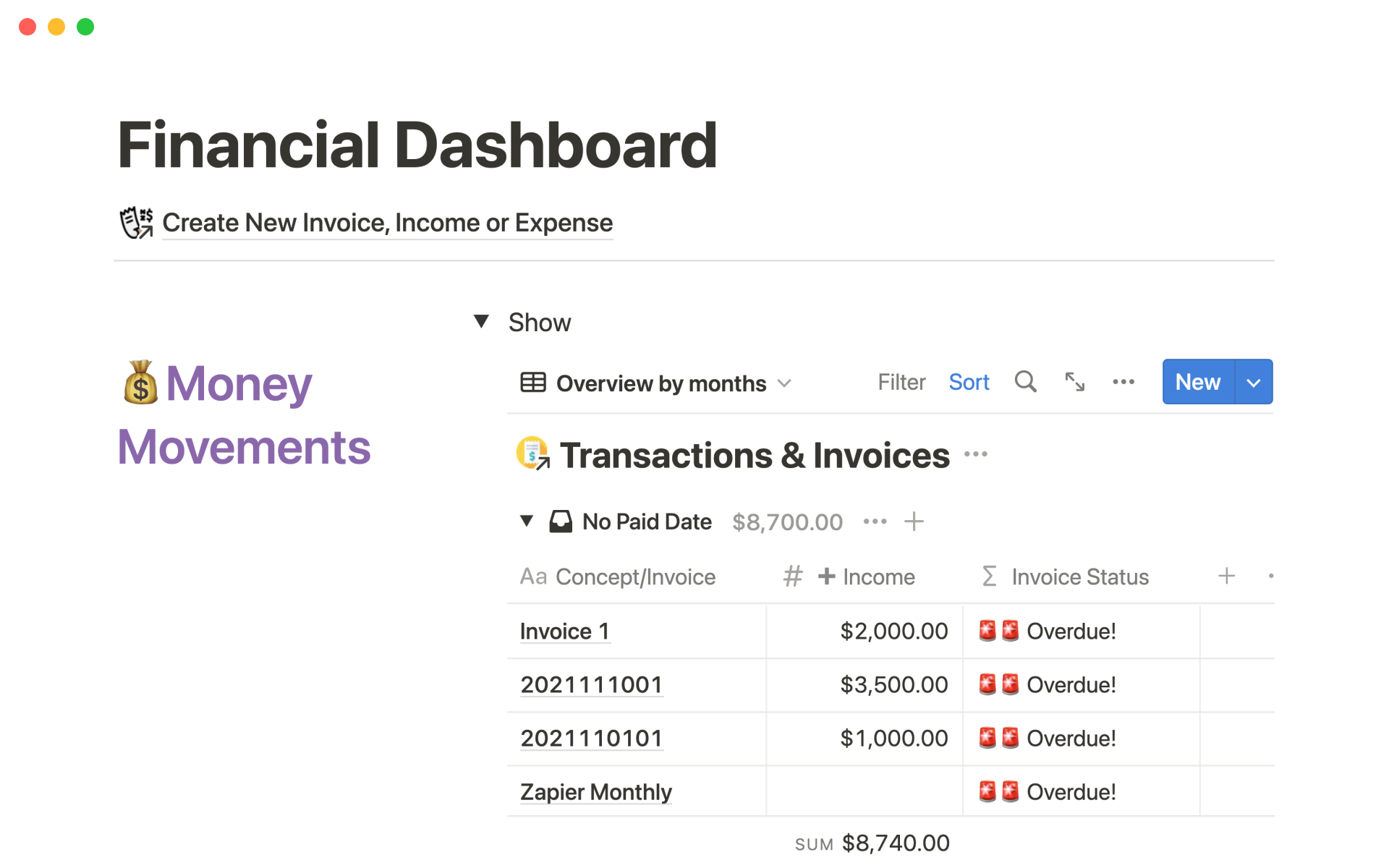Open Create New Invoice, Income or Expense link
Viewport: 1389px width, 868px height.
[387, 223]
